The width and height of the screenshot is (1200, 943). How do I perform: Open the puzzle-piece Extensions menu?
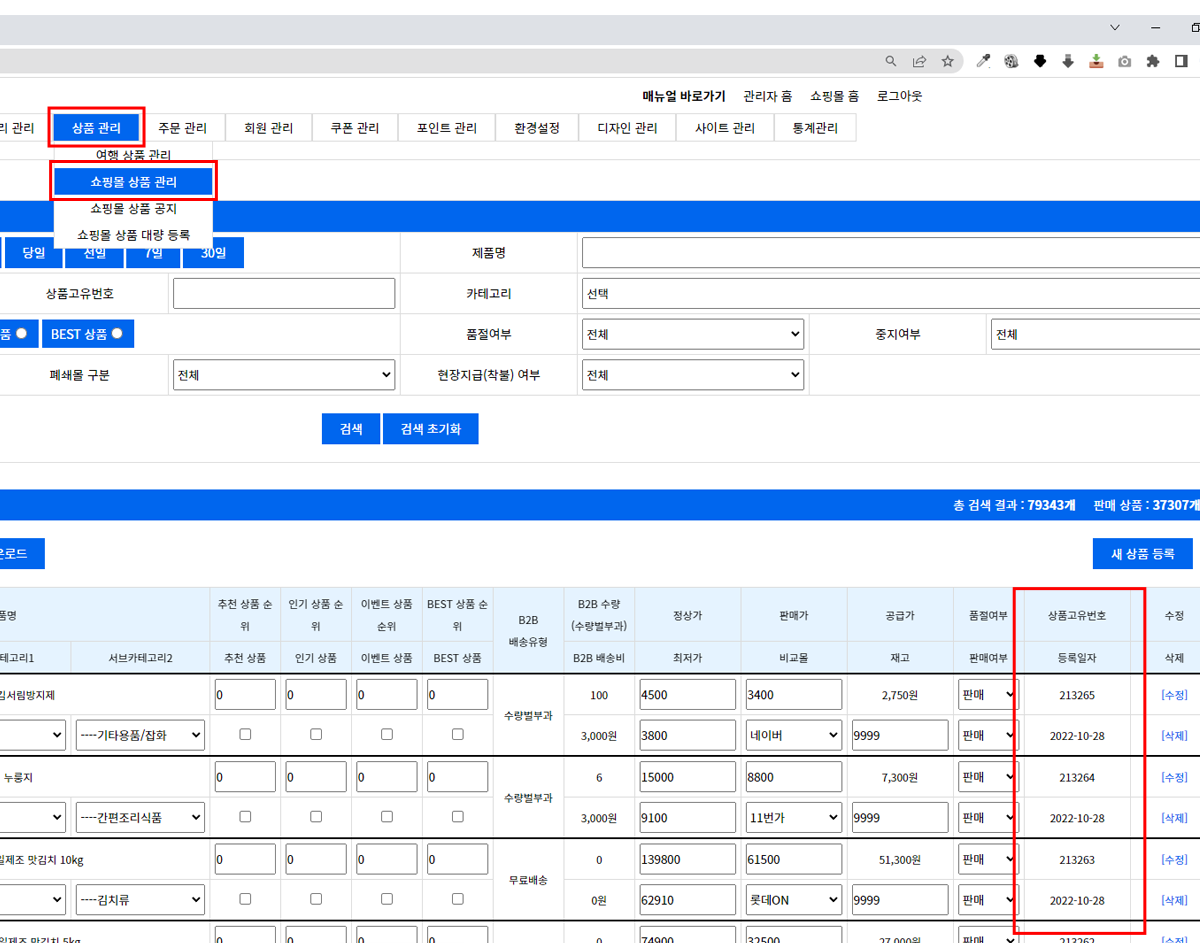click(1153, 61)
